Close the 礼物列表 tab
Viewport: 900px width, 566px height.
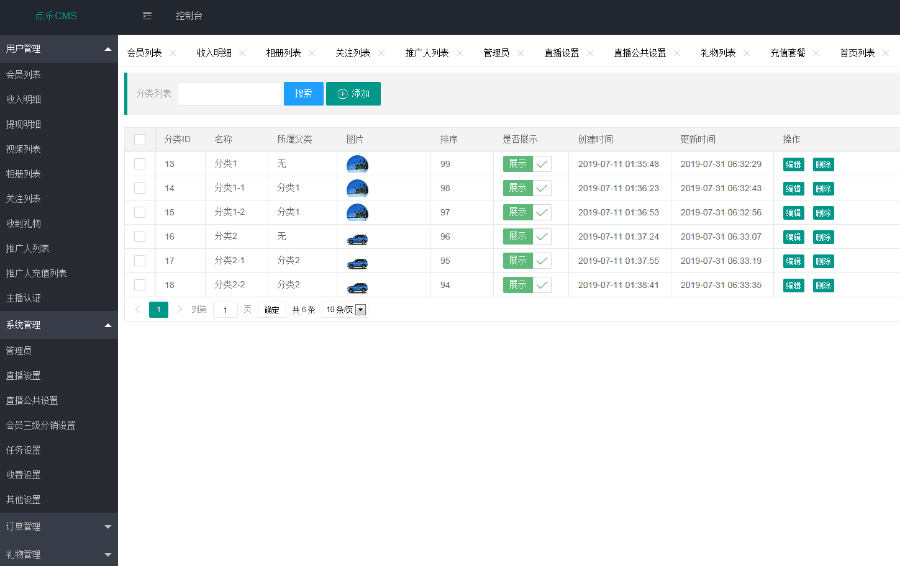746,53
